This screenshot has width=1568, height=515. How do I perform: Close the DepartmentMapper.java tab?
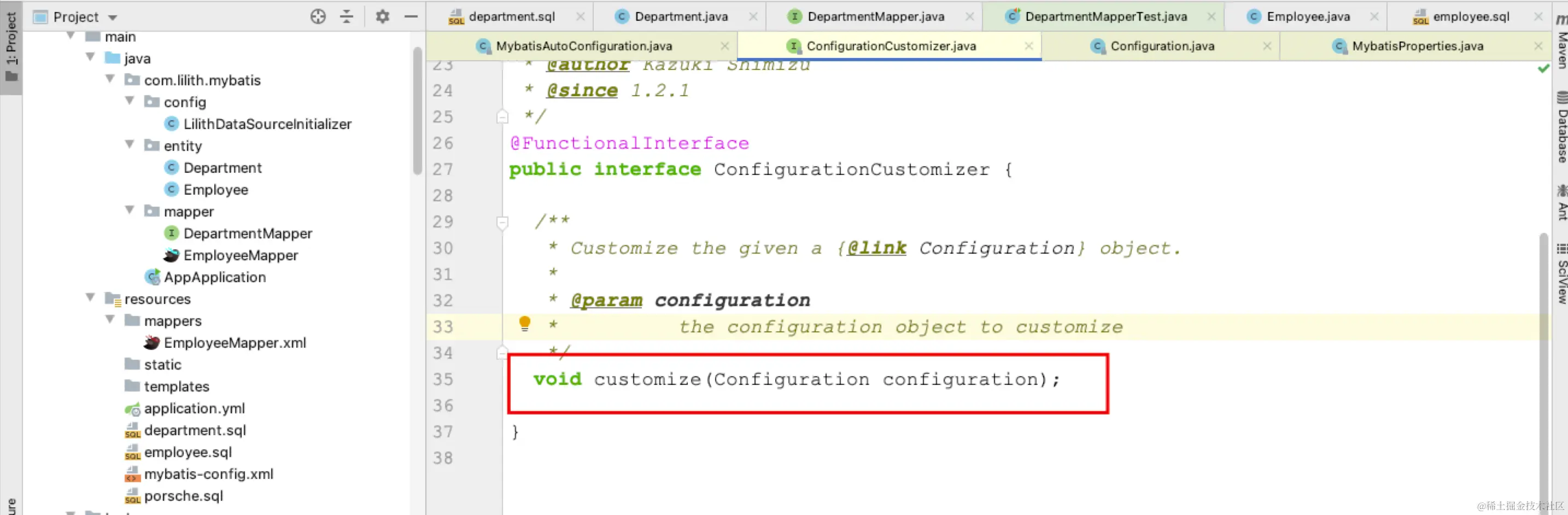[x=970, y=16]
